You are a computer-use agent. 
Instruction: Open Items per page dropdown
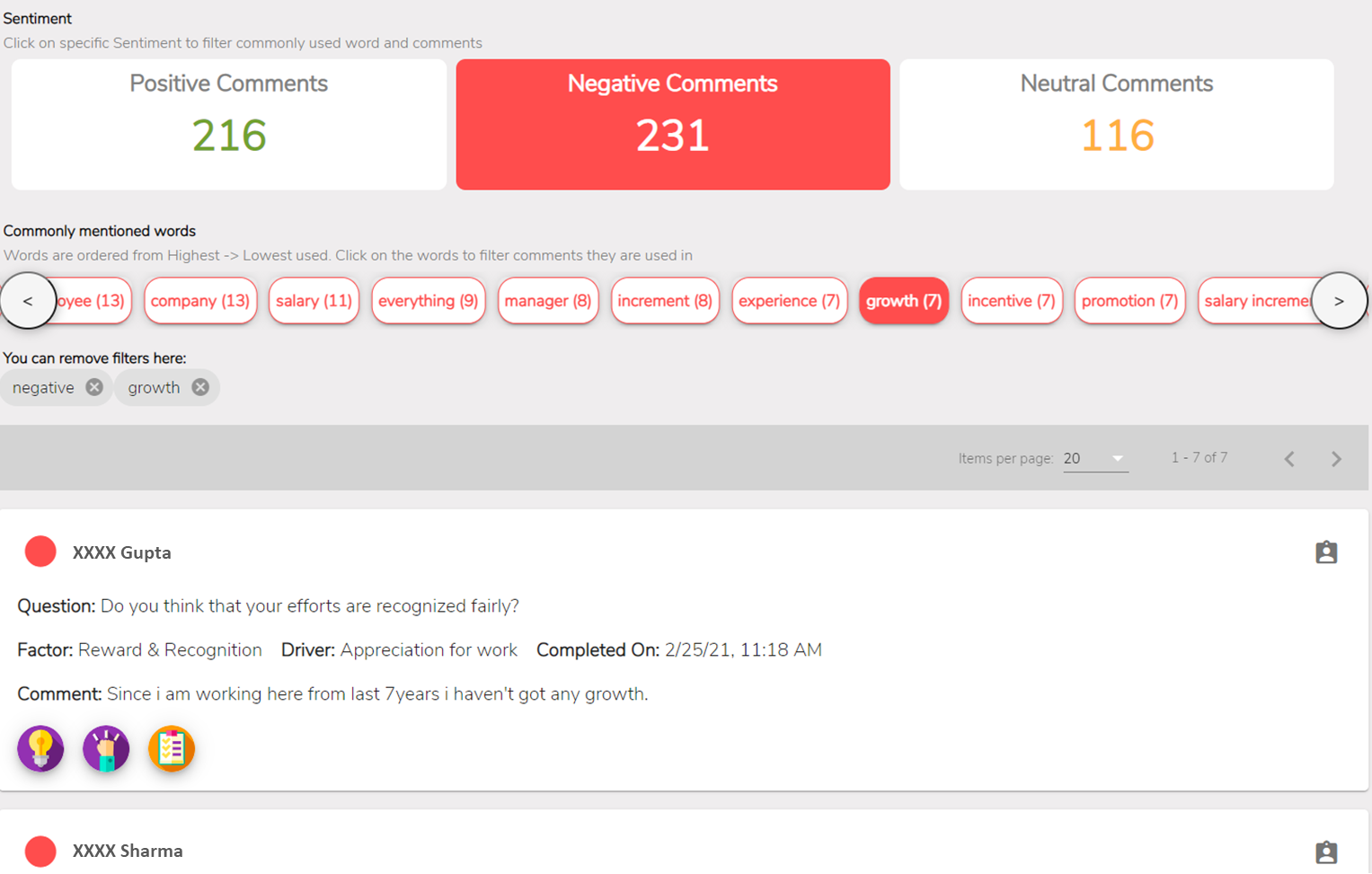pyautogui.click(x=1095, y=458)
